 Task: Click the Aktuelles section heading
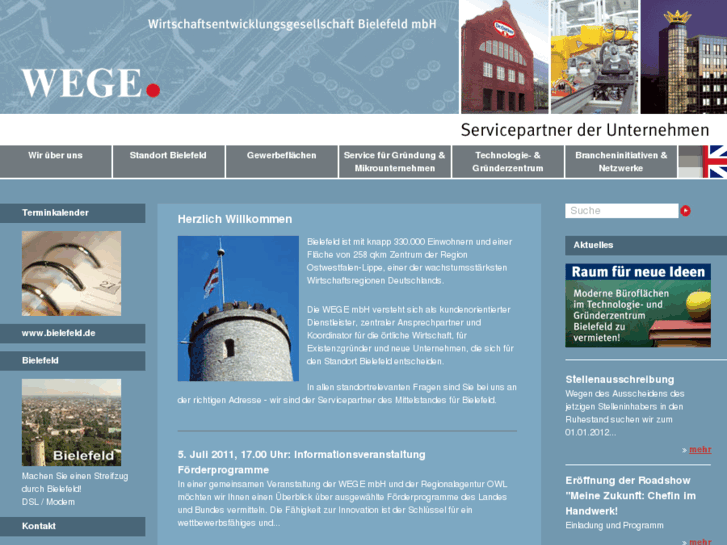646,245
